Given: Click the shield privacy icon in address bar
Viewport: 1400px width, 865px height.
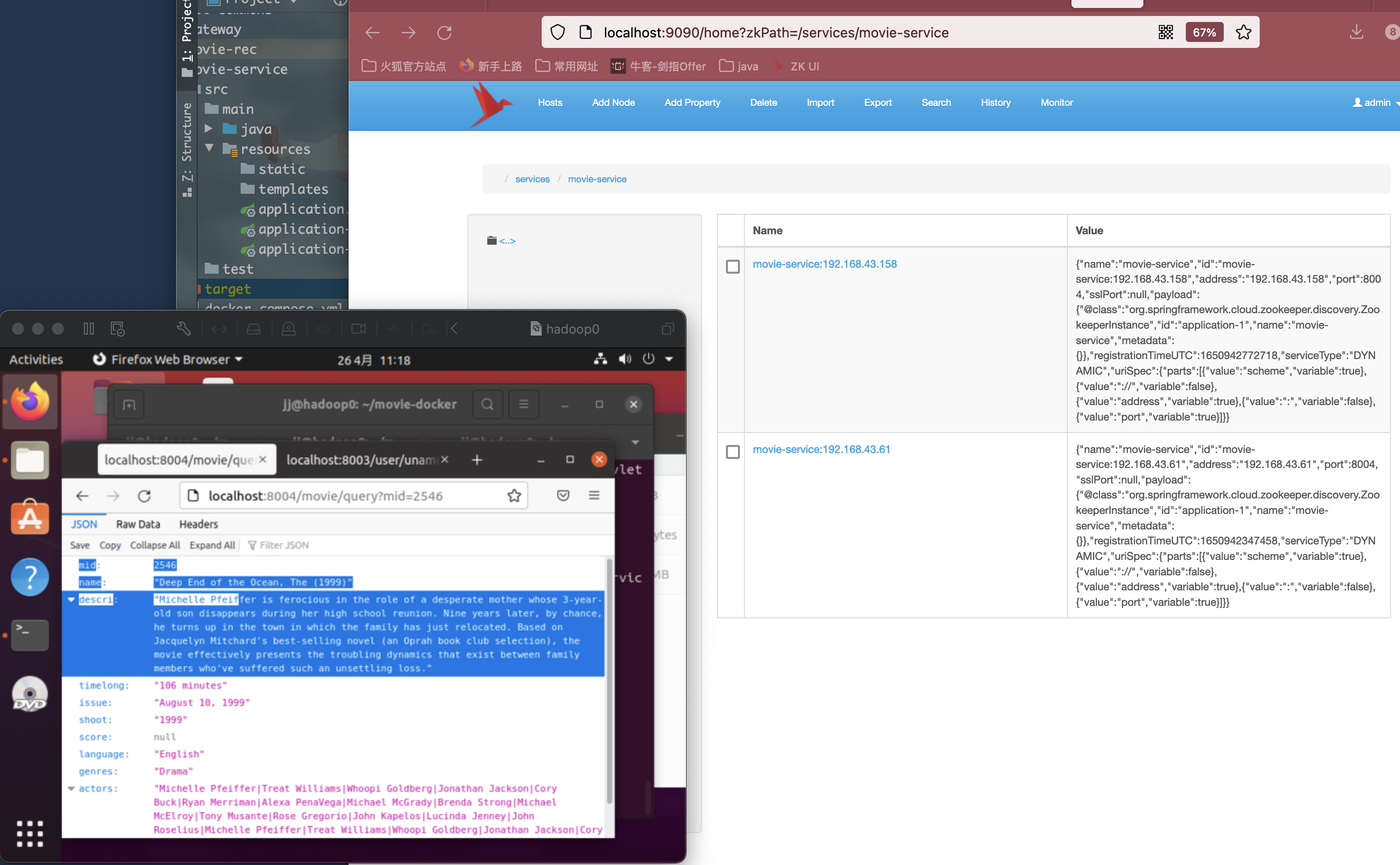Looking at the screenshot, I should (x=558, y=32).
